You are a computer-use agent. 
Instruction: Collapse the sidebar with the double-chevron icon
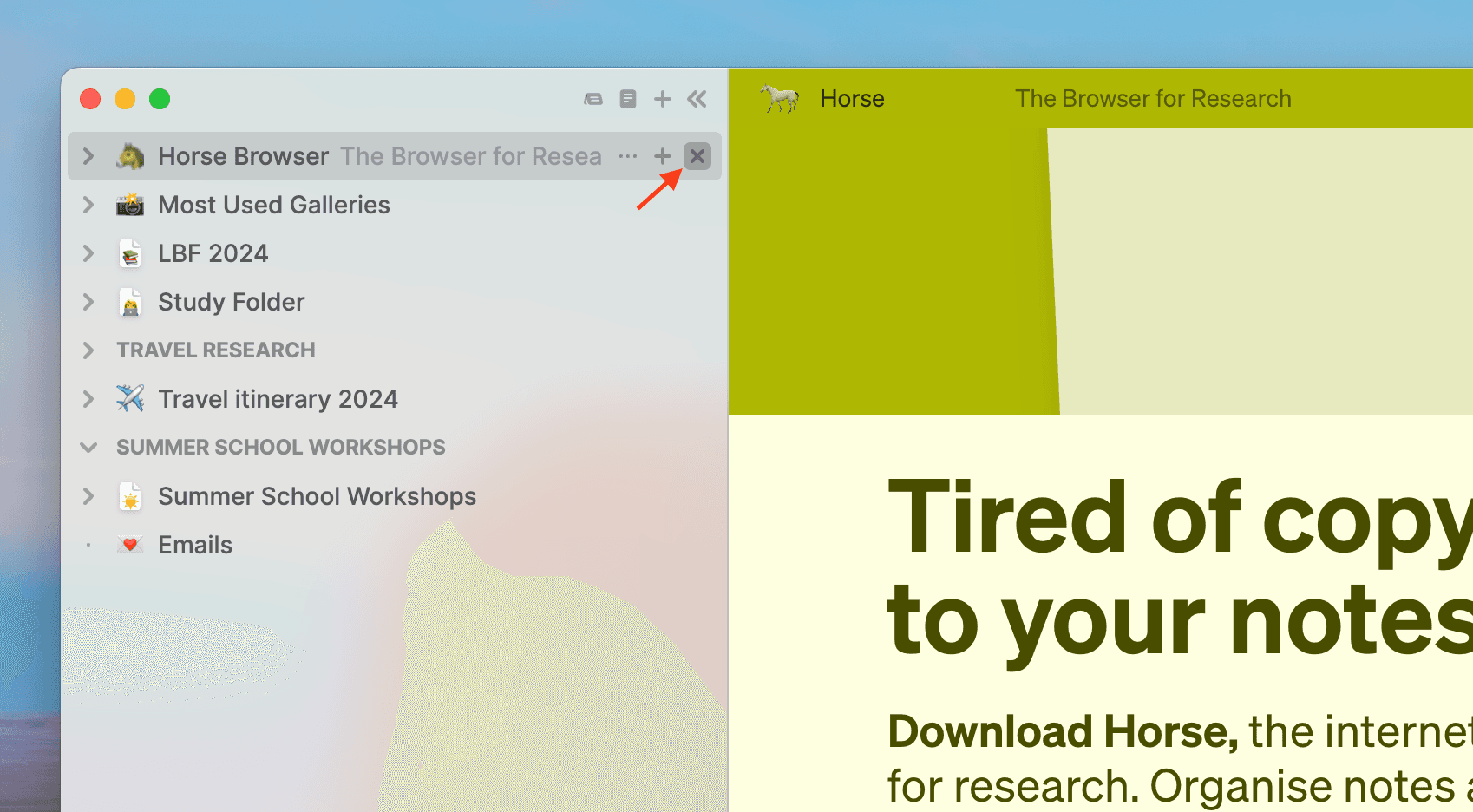697,98
